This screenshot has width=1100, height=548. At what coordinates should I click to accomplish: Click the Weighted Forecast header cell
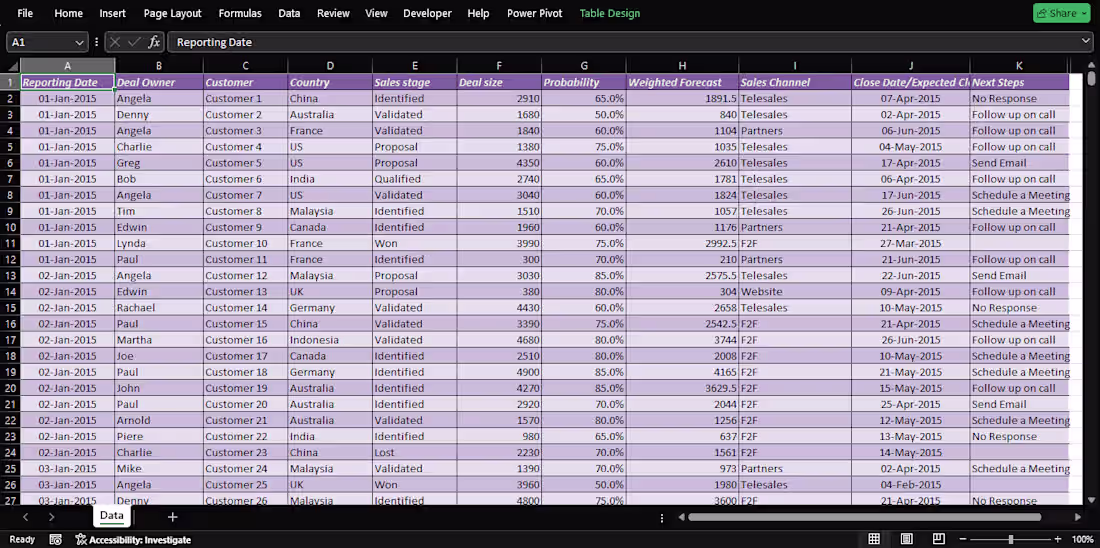click(682, 83)
